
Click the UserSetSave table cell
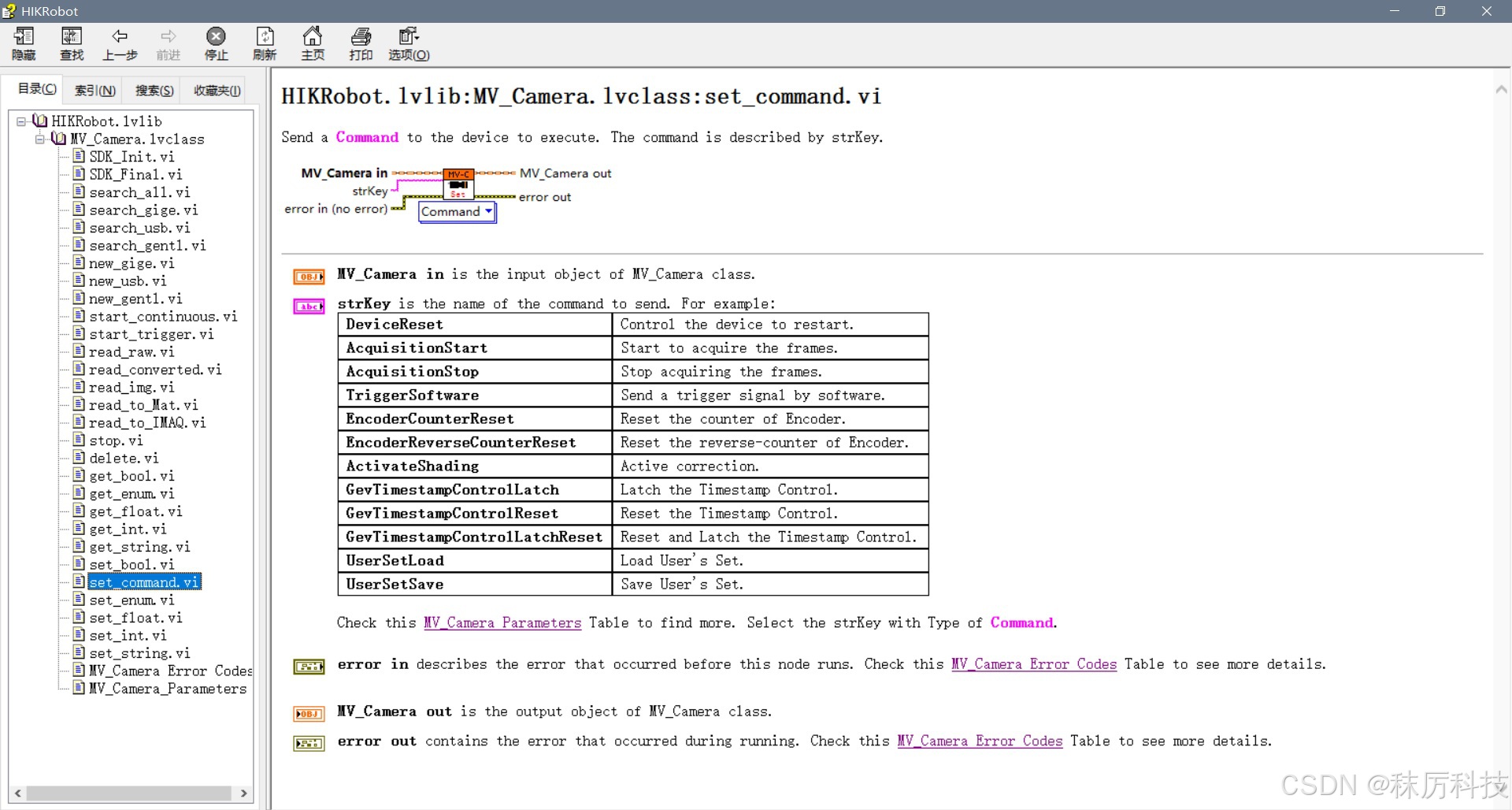click(475, 585)
